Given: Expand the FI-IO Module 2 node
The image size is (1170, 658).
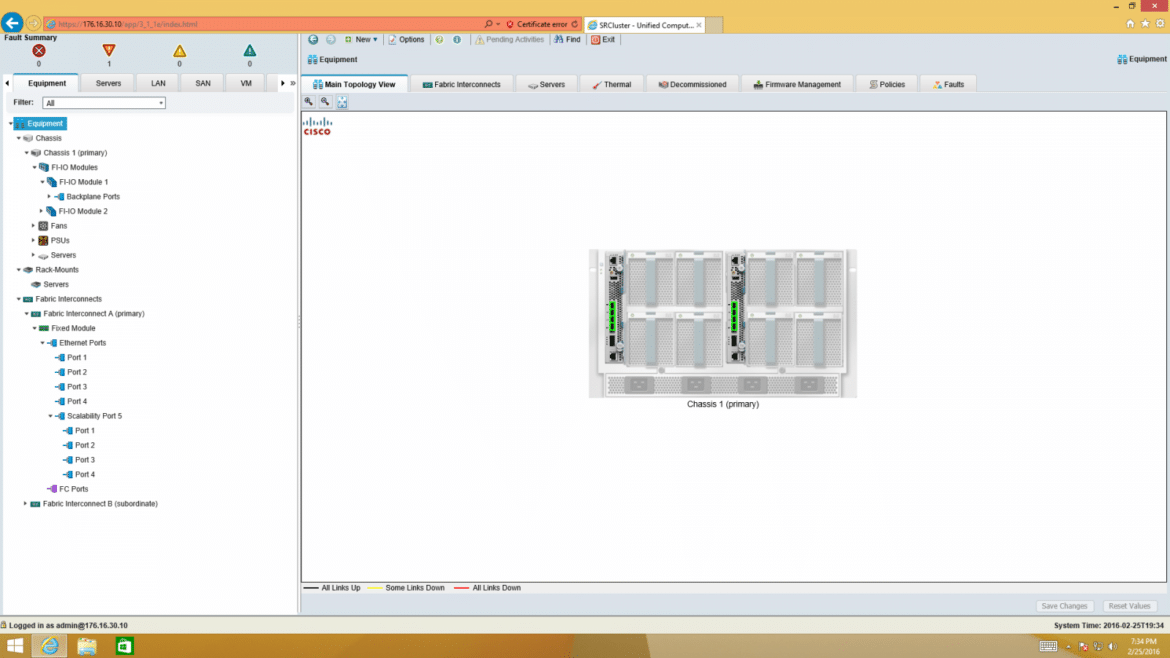Looking at the screenshot, I should [x=42, y=211].
